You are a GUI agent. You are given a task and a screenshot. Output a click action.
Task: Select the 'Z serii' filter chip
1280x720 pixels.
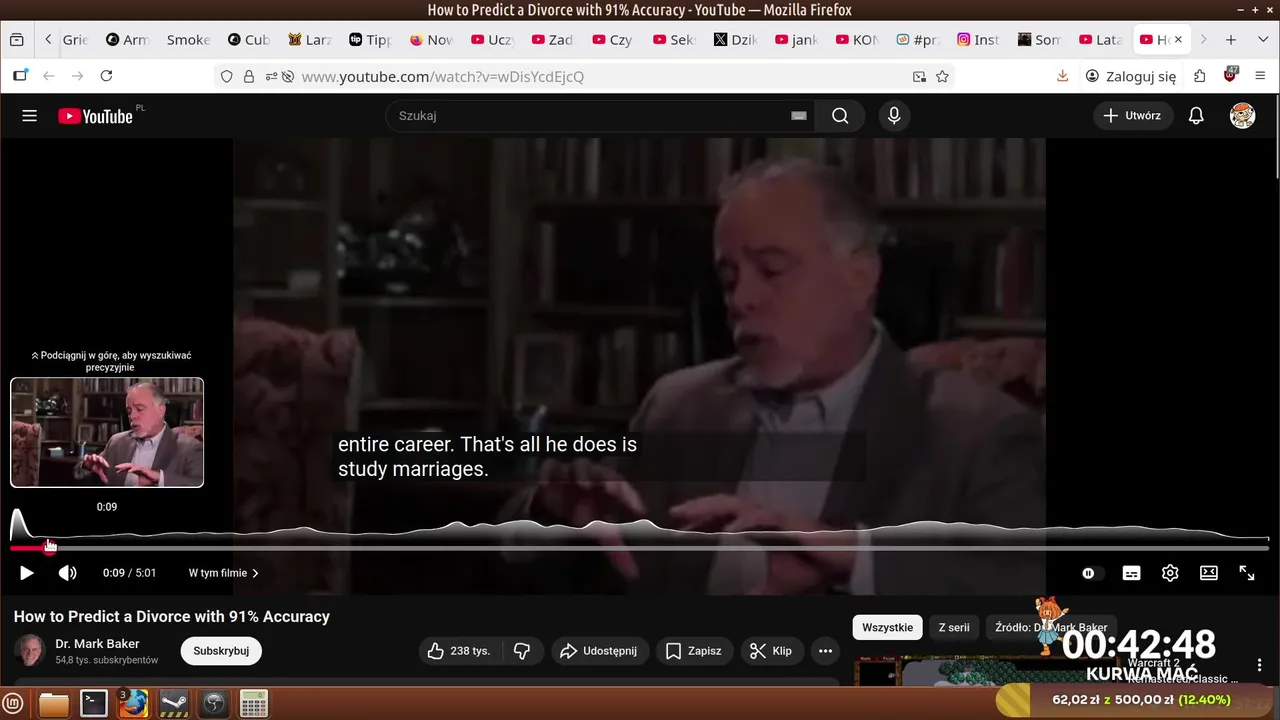(x=954, y=627)
